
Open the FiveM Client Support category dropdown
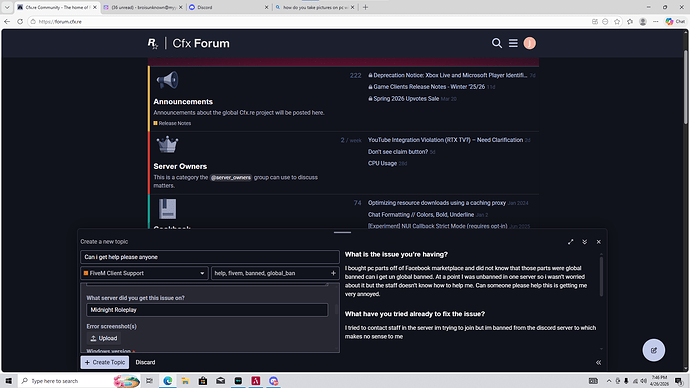click(x=144, y=273)
